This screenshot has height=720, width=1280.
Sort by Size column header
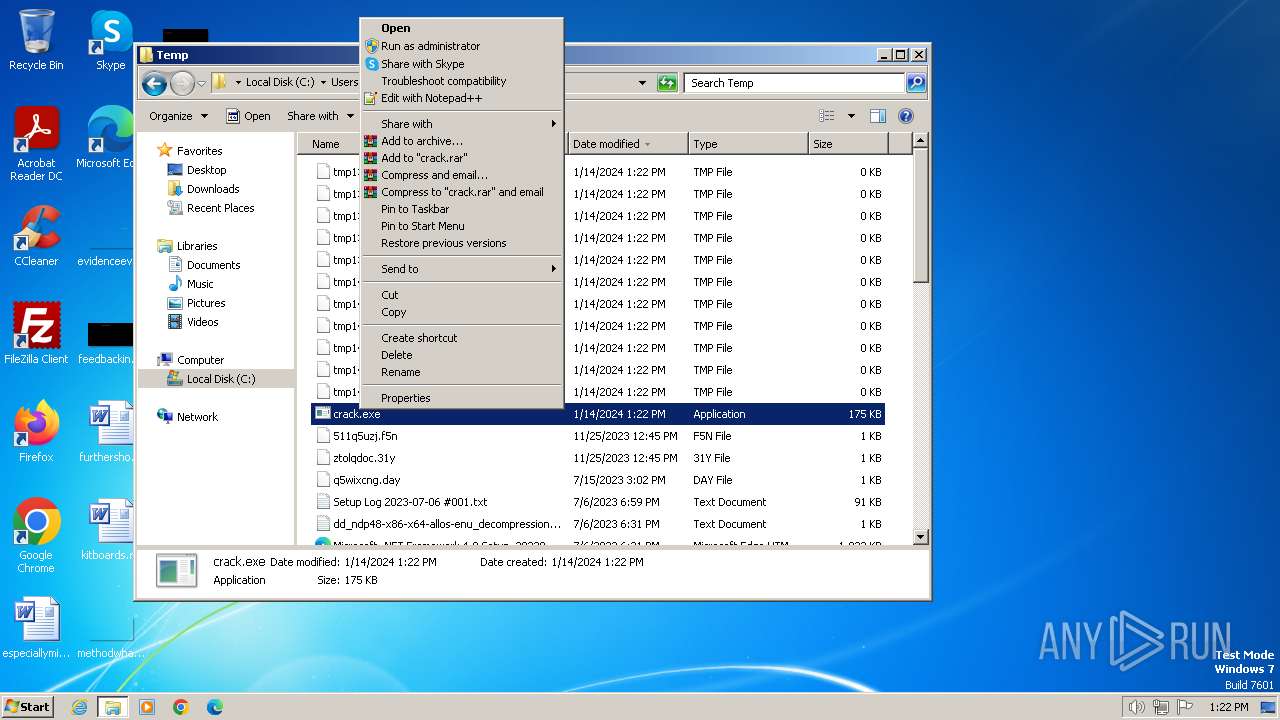(x=847, y=144)
